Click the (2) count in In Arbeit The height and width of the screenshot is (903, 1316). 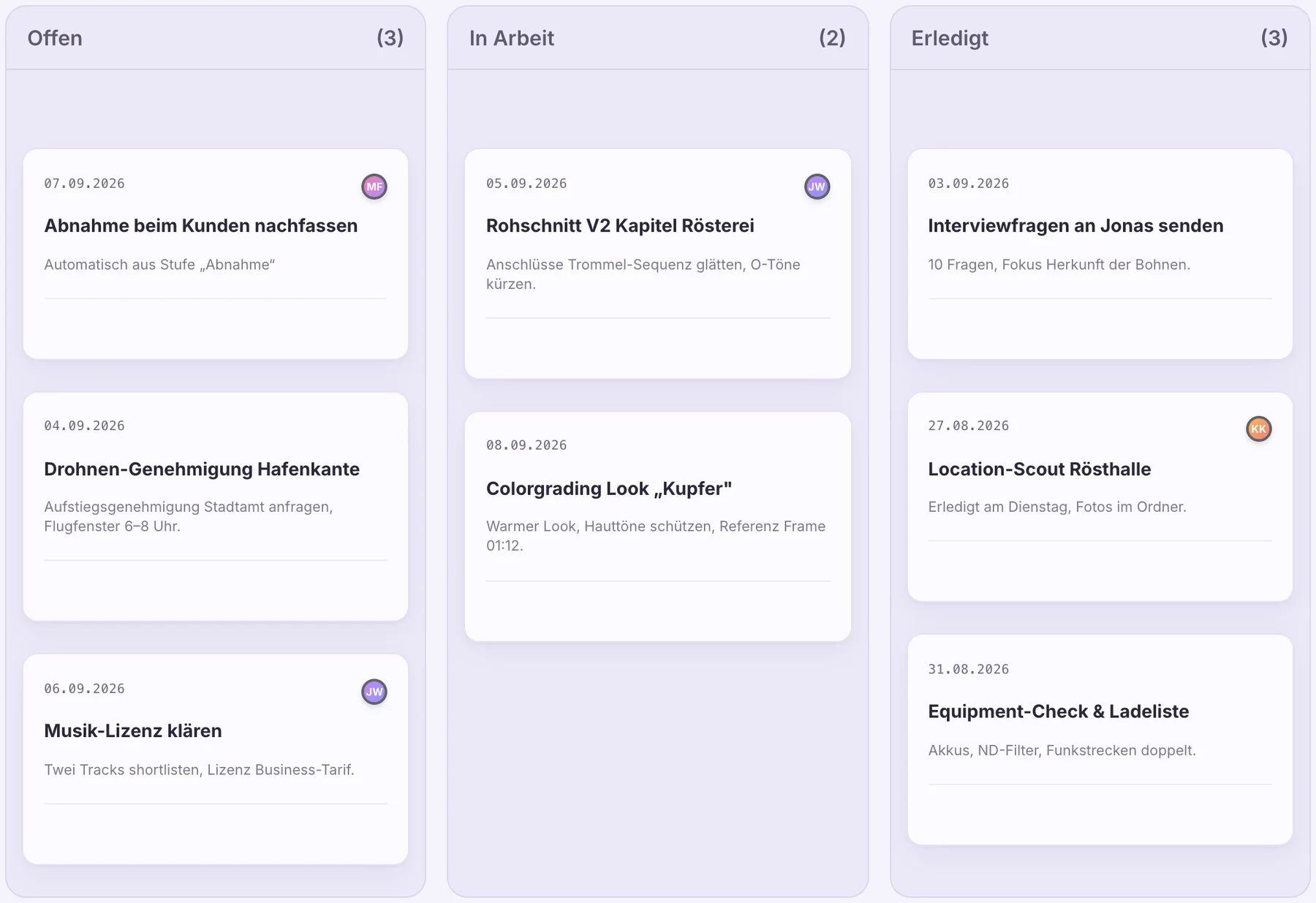832,38
